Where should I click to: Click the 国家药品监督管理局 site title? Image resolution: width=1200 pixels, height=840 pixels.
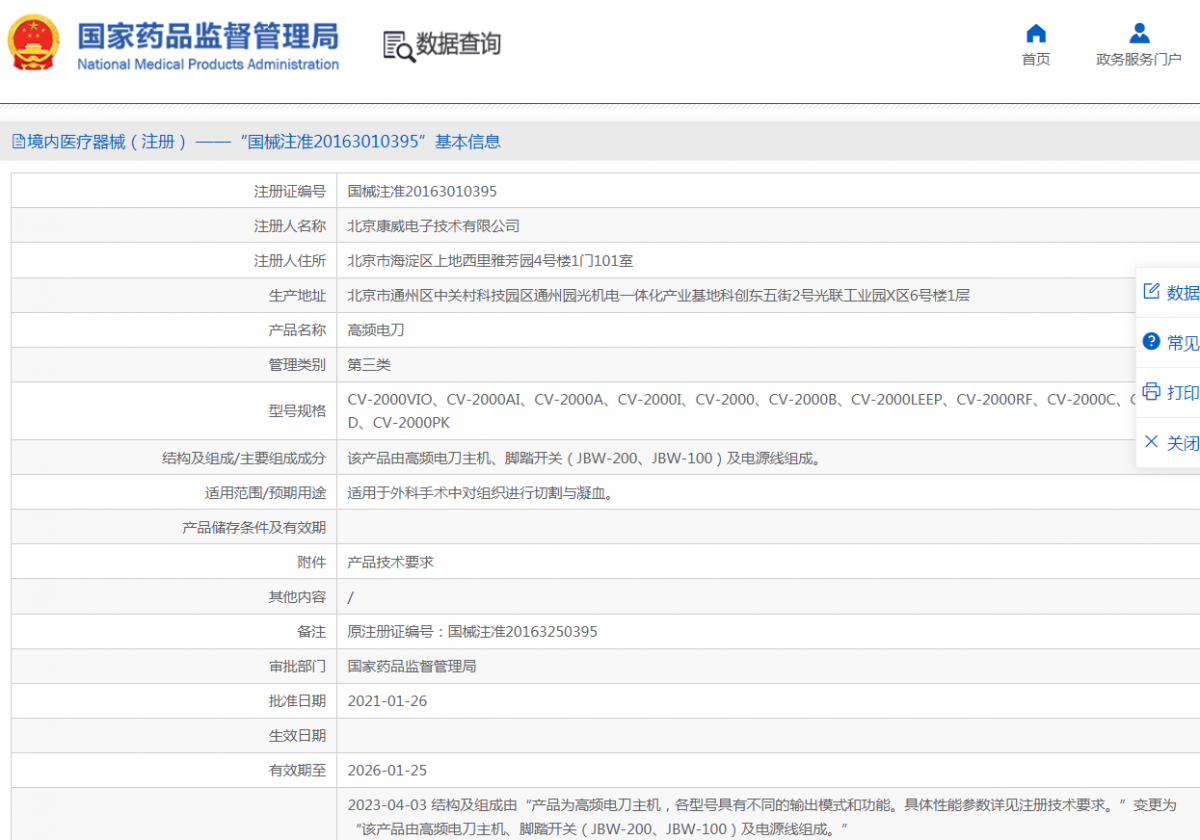pos(208,36)
